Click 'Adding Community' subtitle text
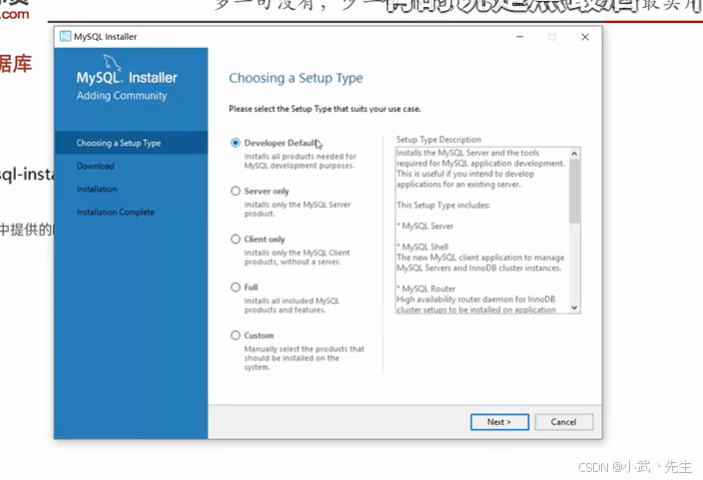 [x=122, y=95]
